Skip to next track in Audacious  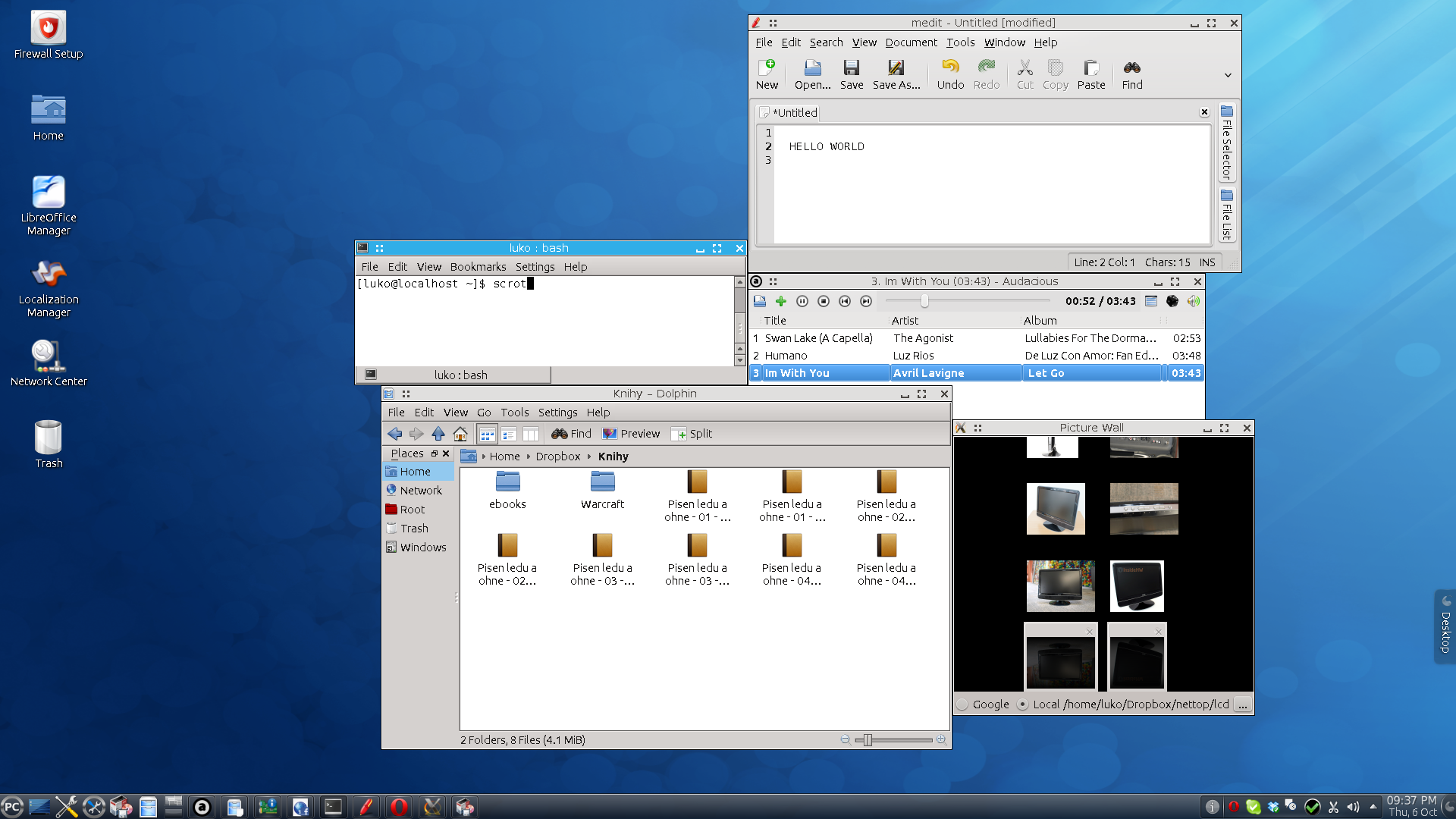866,301
